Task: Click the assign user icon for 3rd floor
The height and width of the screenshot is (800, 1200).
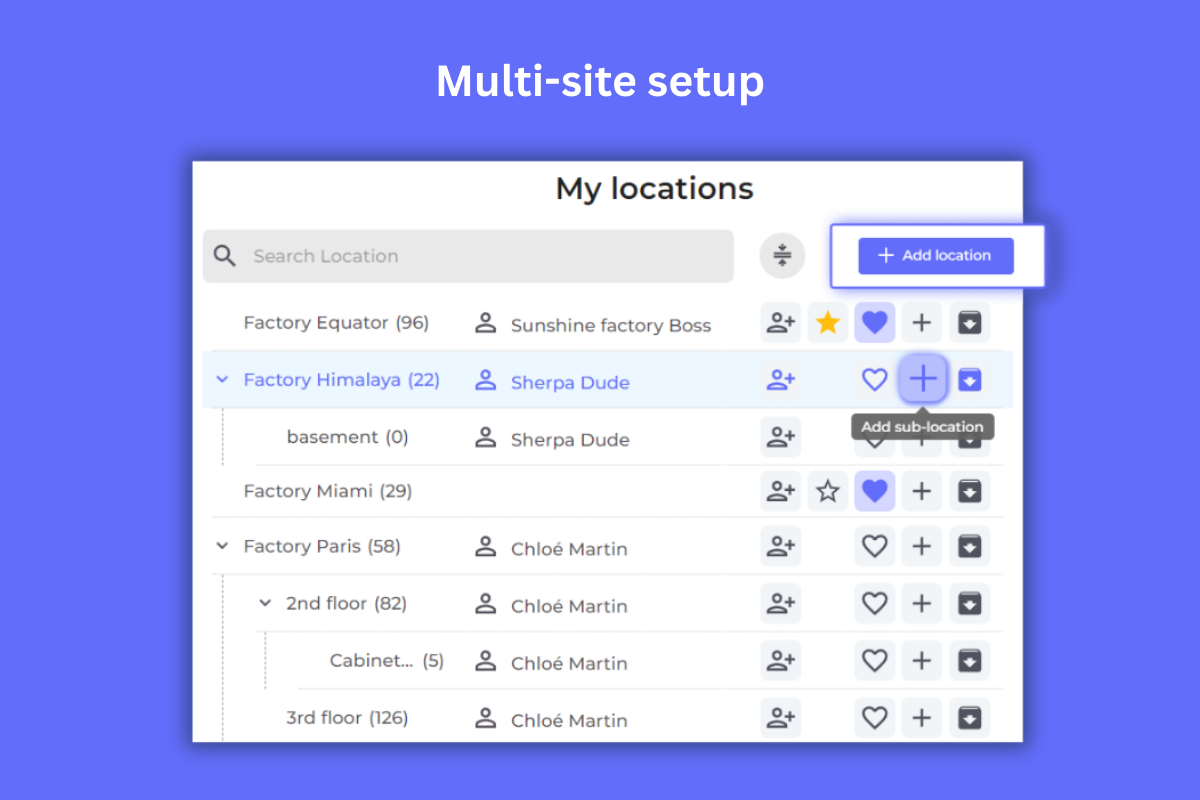Action: [x=780, y=717]
